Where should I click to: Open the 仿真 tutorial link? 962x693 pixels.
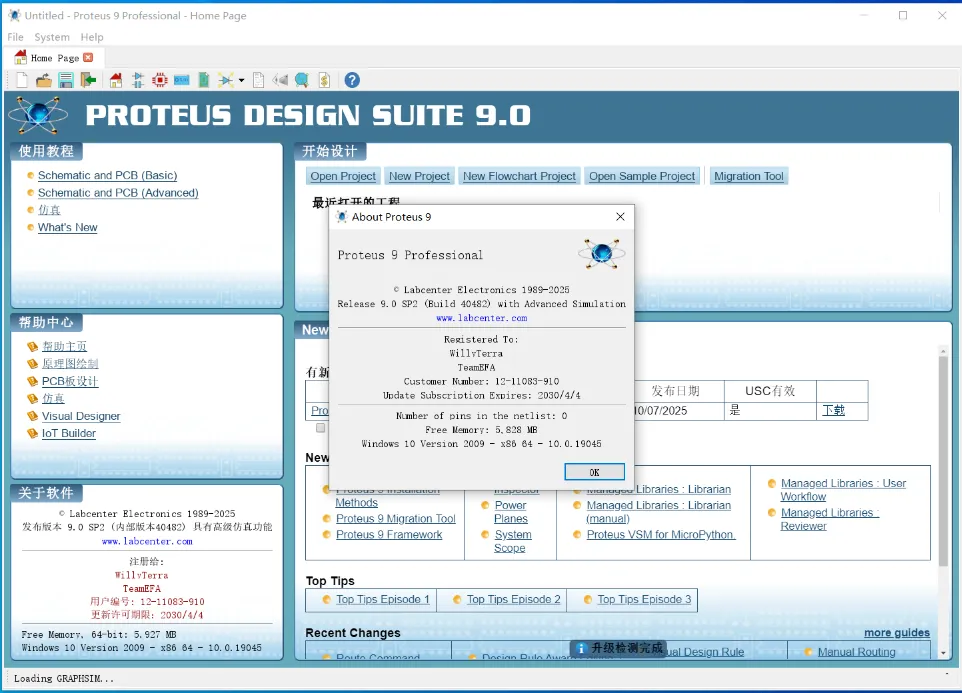click(49, 210)
